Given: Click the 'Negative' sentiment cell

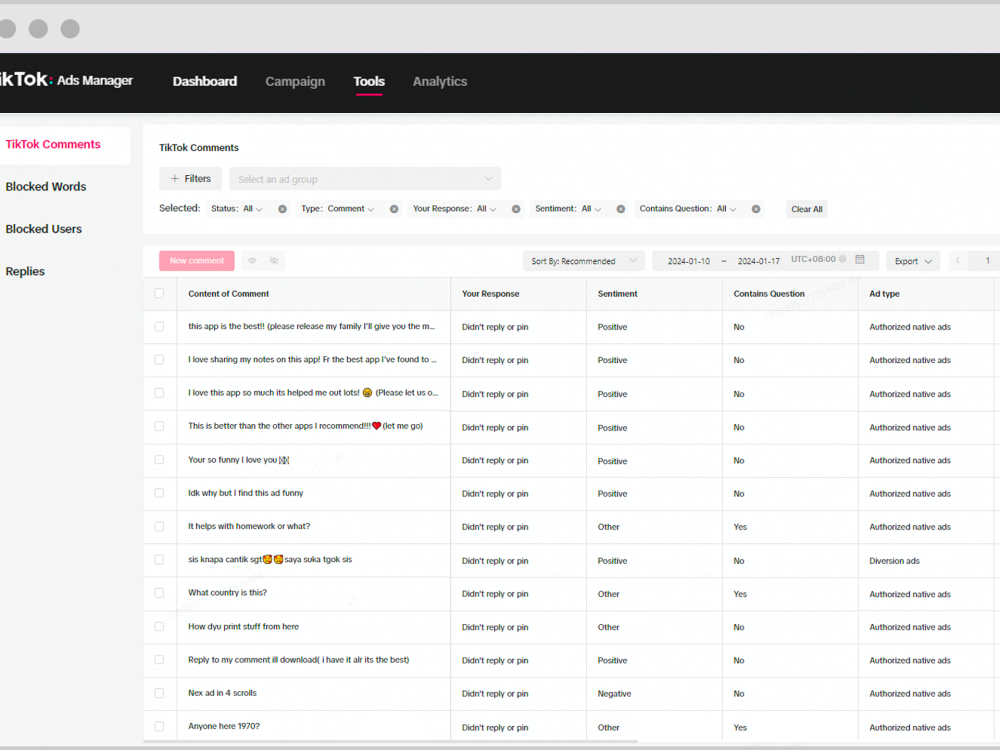Looking at the screenshot, I should (614, 694).
